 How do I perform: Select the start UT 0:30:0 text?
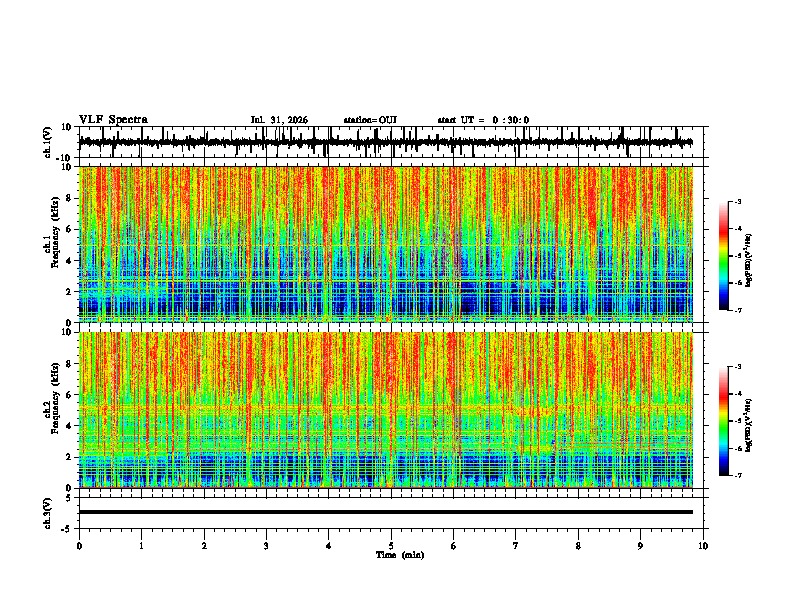[483, 120]
